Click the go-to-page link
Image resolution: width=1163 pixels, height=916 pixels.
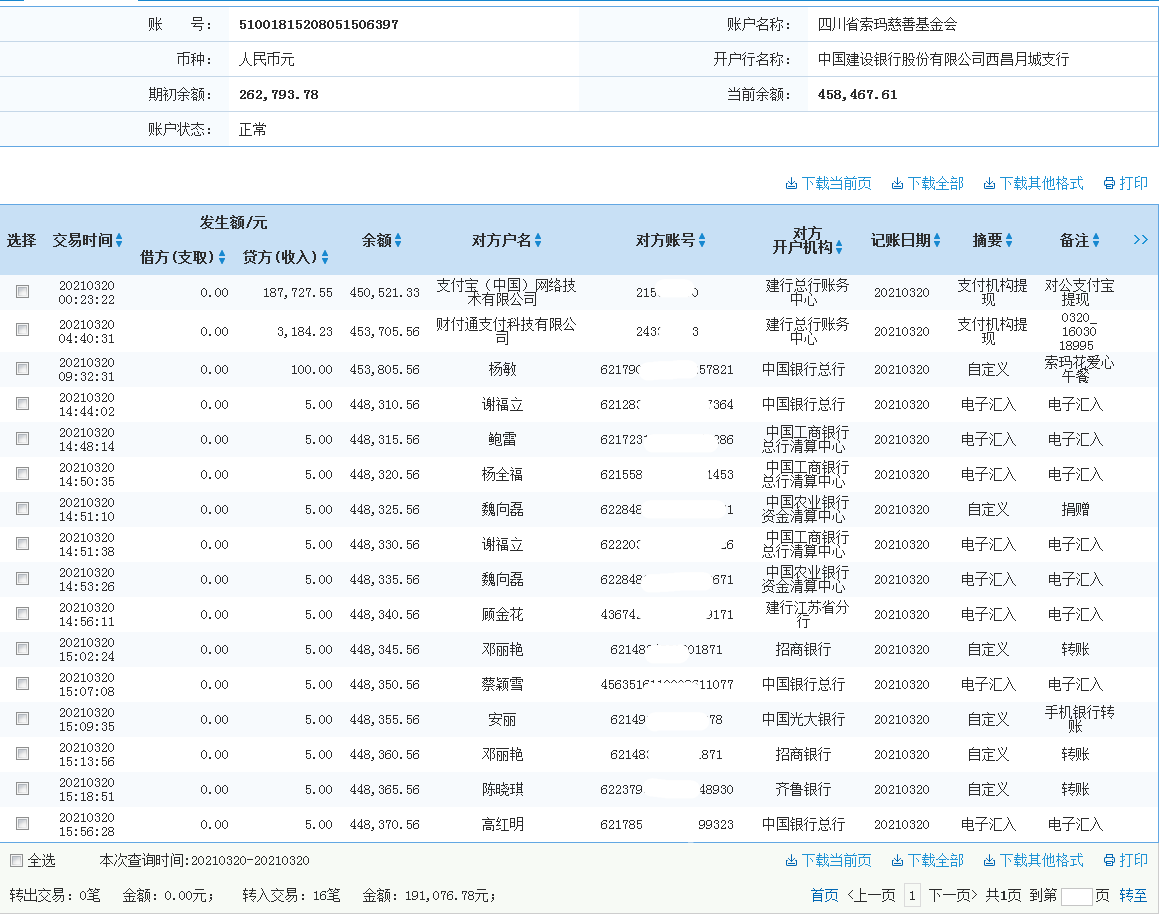[x=1133, y=895]
